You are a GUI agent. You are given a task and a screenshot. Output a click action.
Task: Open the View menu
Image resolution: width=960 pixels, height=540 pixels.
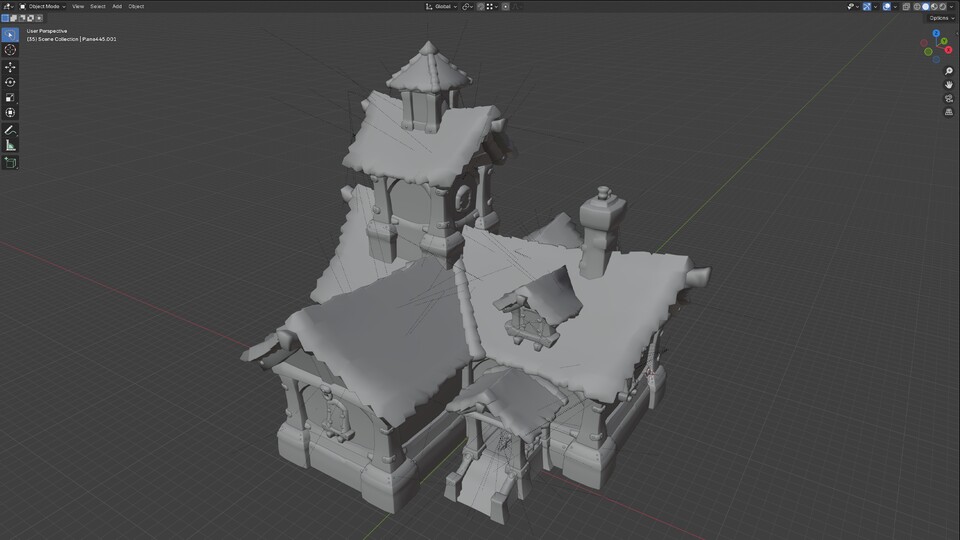(x=77, y=6)
